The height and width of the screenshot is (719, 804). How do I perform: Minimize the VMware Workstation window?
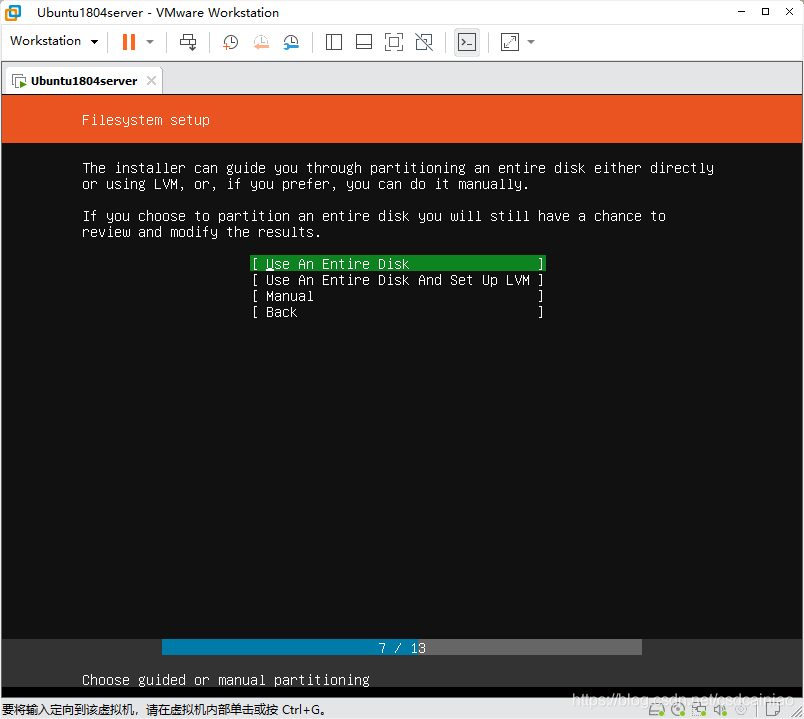pos(741,12)
